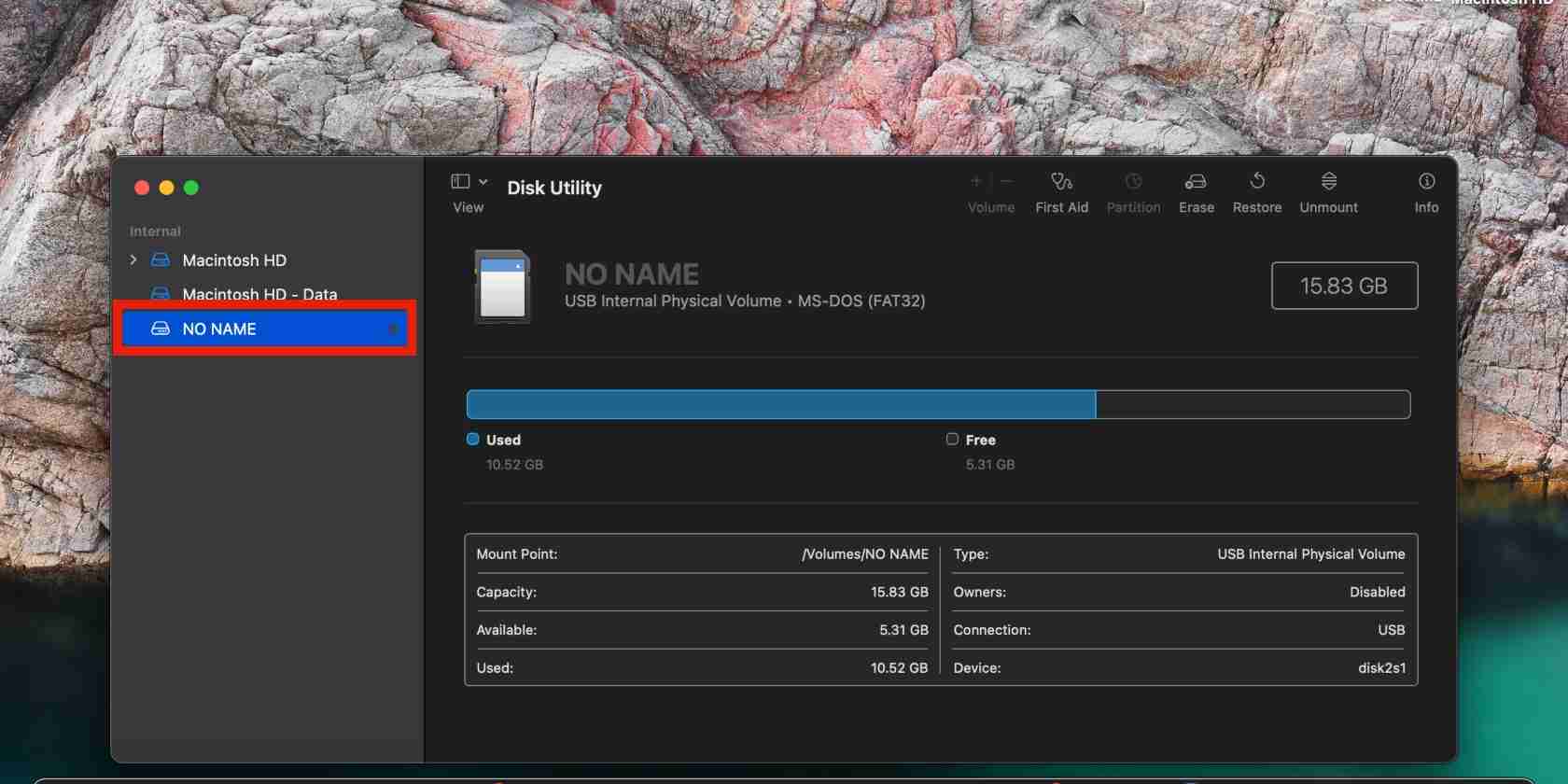
Task: Click the free portion of the storage bar
Action: click(1253, 404)
